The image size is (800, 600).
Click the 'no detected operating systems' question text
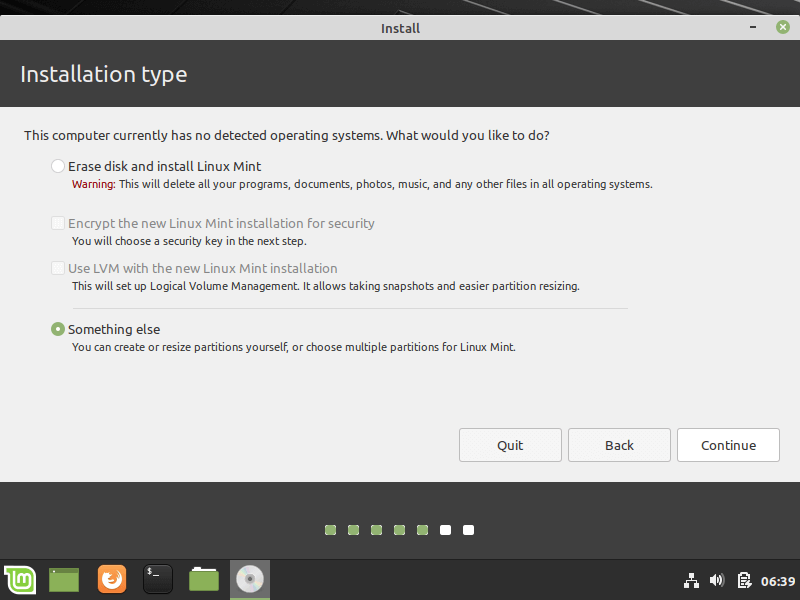coord(287,136)
